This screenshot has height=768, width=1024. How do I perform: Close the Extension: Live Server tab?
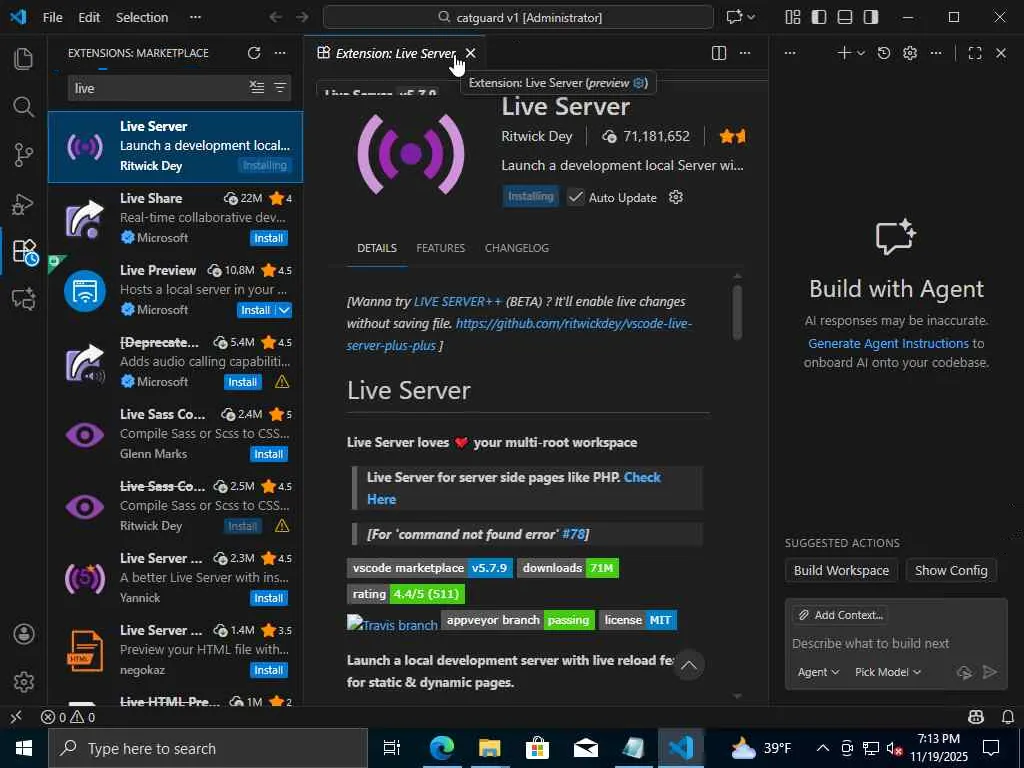point(470,53)
